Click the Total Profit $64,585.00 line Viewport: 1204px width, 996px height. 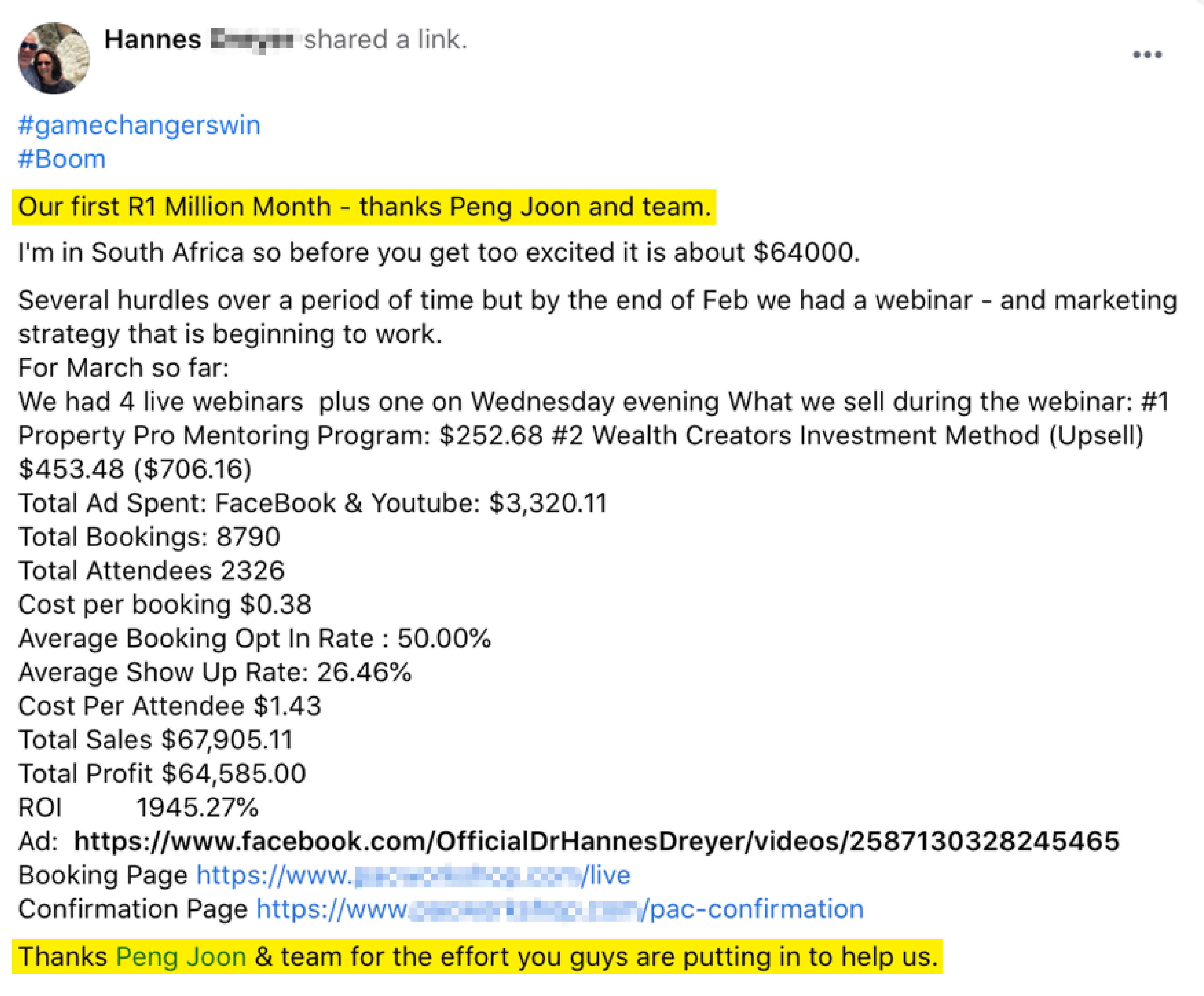click(x=162, y=773)
